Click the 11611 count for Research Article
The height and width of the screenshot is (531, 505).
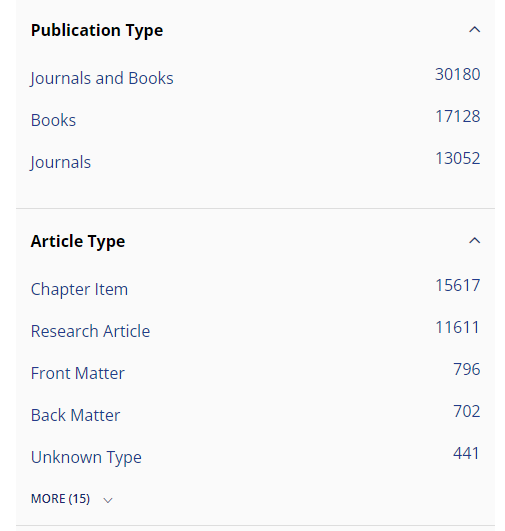click(458, 327)
